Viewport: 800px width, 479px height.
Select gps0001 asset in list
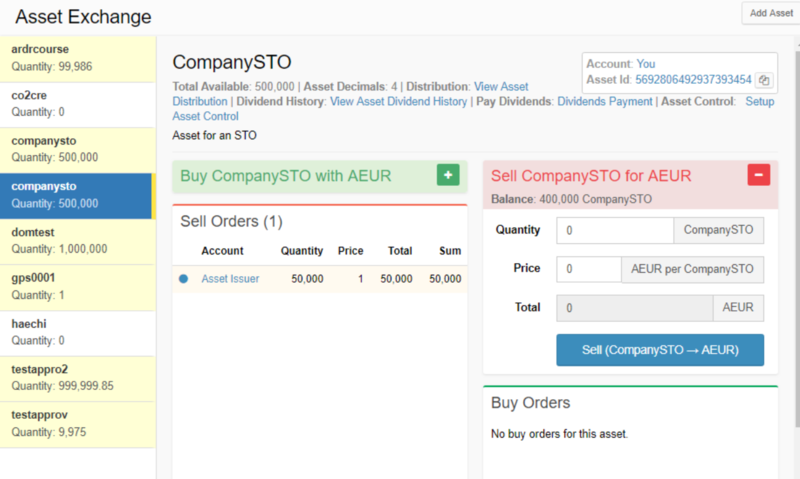tap(78, 287)
